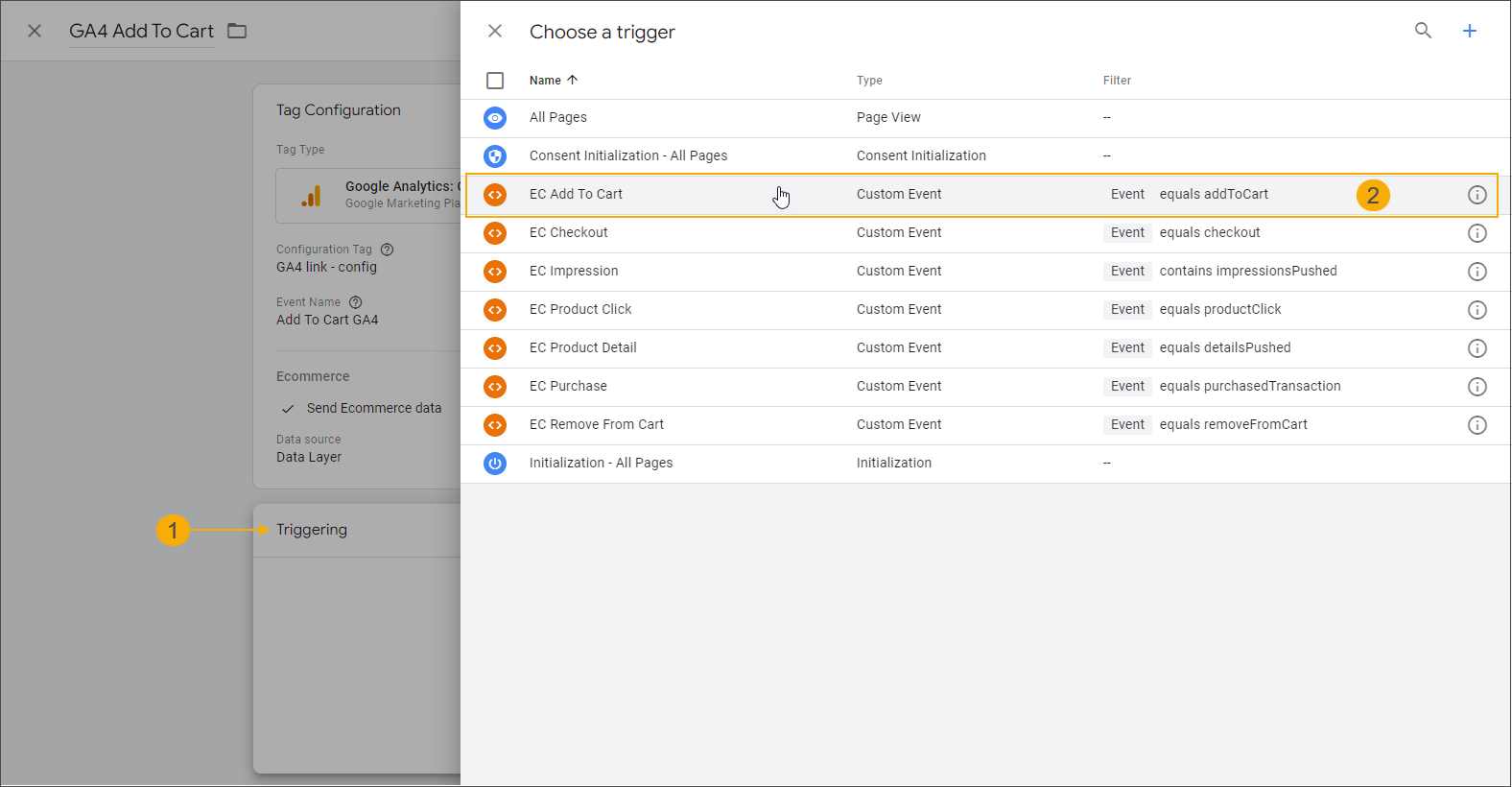Open info icon for EC Product Detail

click(1477, 348)
